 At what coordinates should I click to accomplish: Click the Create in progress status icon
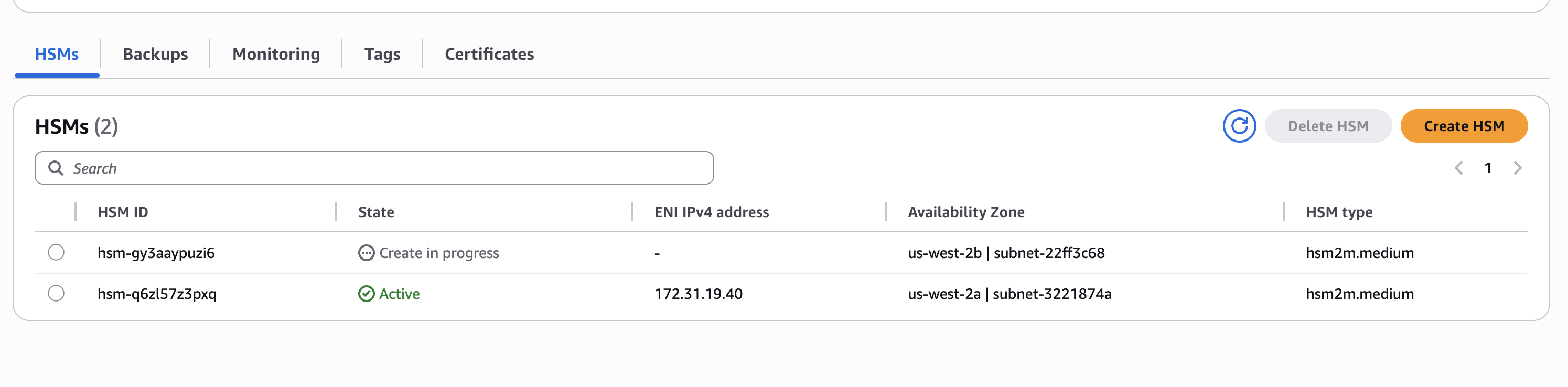click(x=367, y=253)
